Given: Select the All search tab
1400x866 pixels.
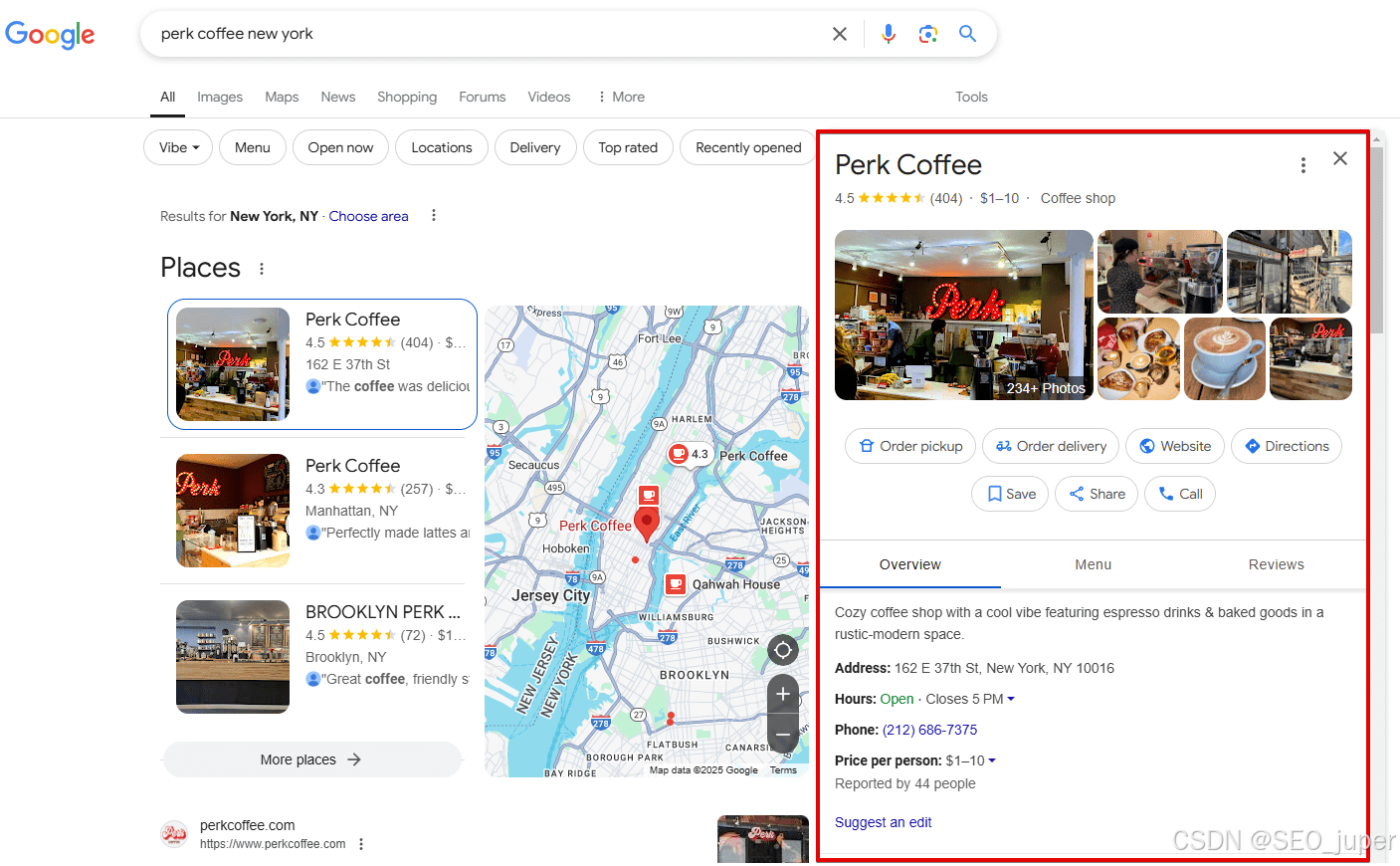Looking at the screenshot, I should click(x=167, y=97).
